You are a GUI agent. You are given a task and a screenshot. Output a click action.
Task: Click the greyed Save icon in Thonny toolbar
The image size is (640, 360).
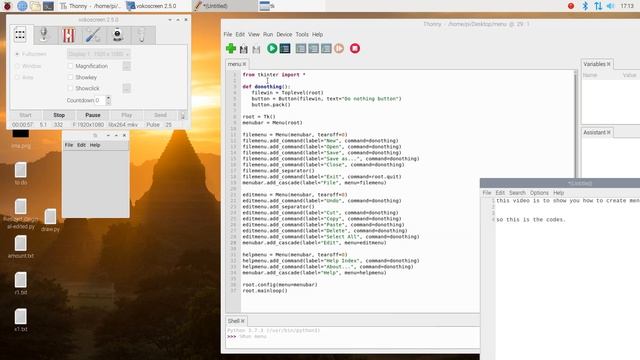point(256,49)
